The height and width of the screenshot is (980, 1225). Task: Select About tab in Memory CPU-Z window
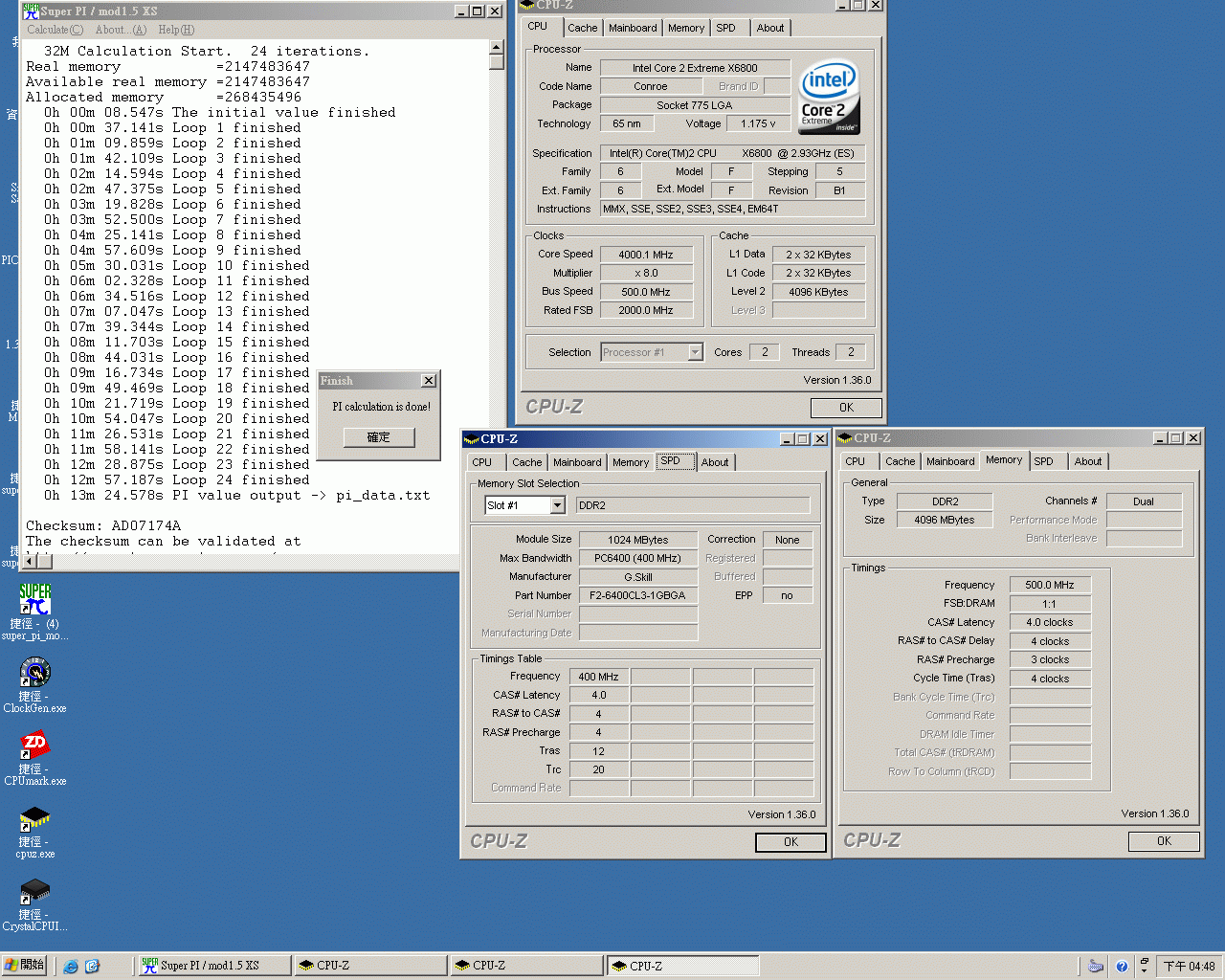click(1088, 461)
